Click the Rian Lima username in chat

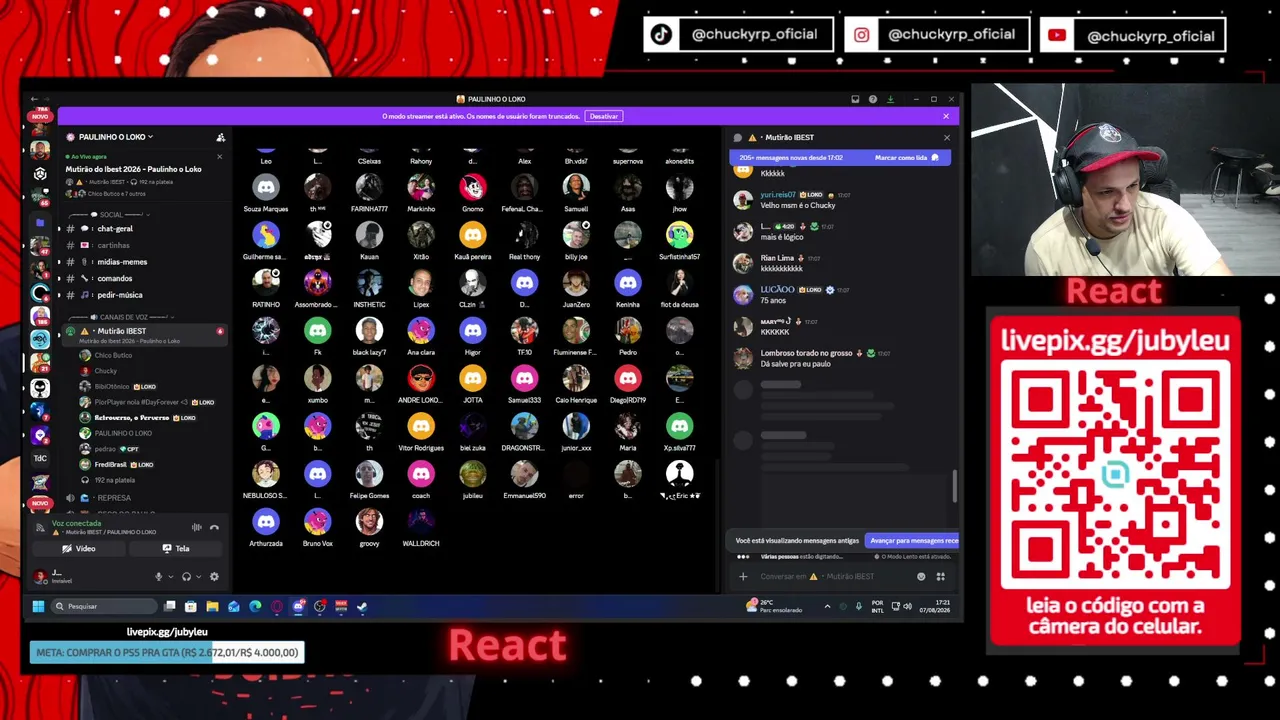[777, 258]
